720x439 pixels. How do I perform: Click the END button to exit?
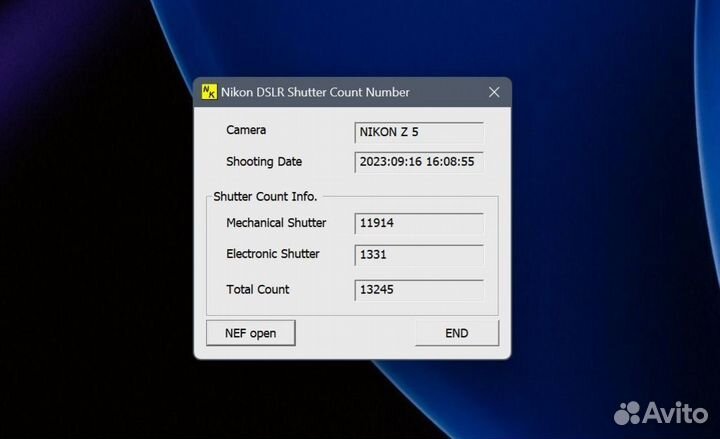tap(457, 333)
